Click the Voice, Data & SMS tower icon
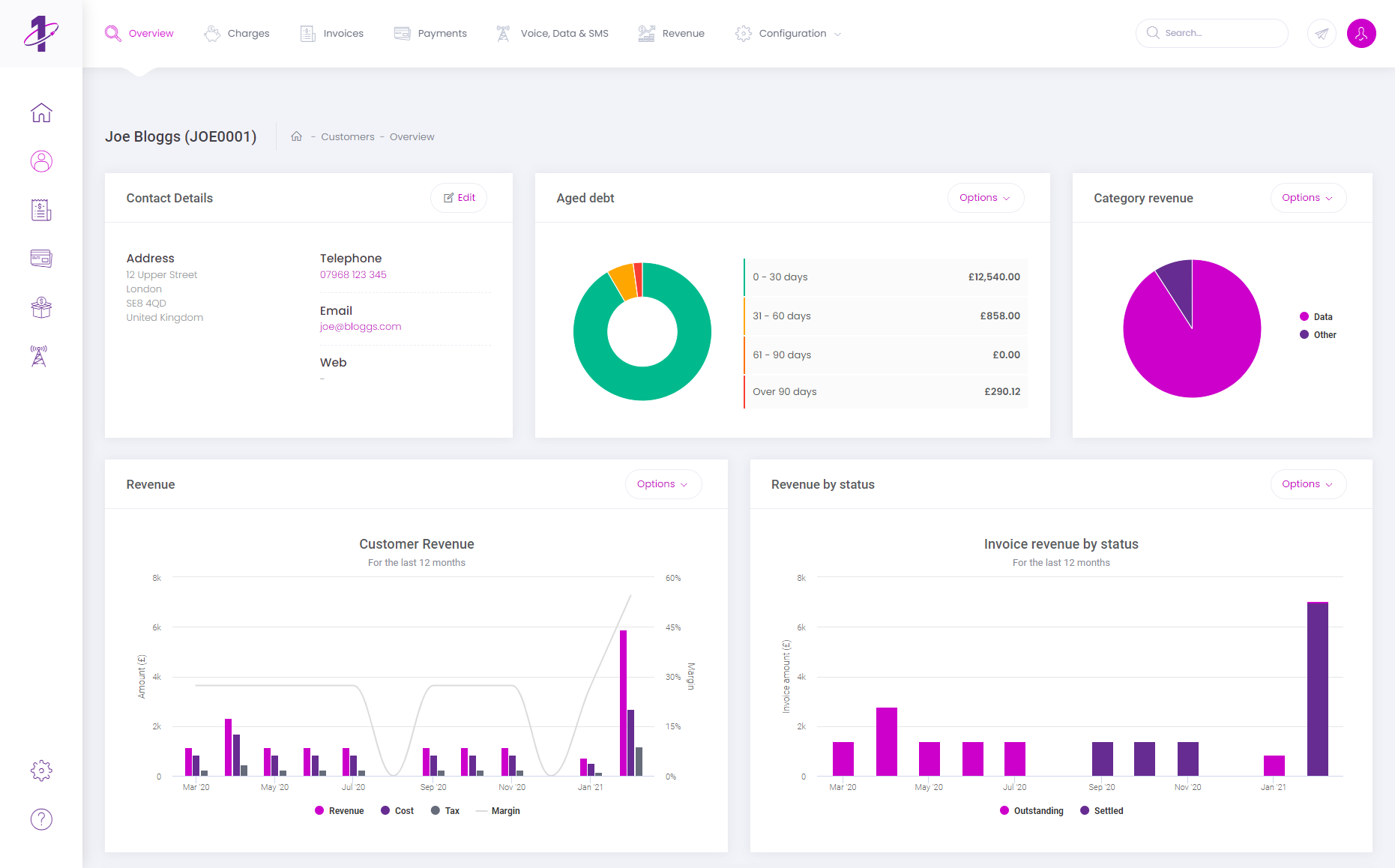 [x=503, y=34]
